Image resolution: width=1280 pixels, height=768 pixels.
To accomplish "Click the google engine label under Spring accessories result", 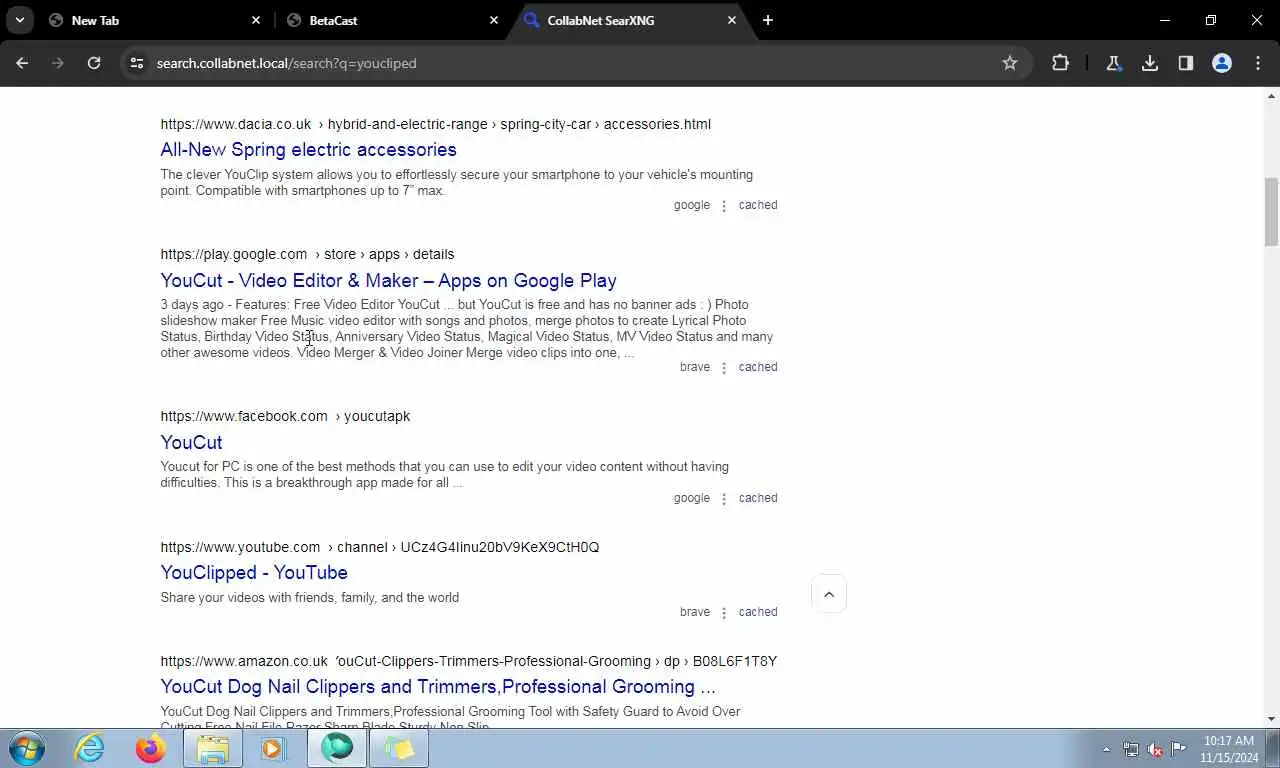I will pos(692,205).
